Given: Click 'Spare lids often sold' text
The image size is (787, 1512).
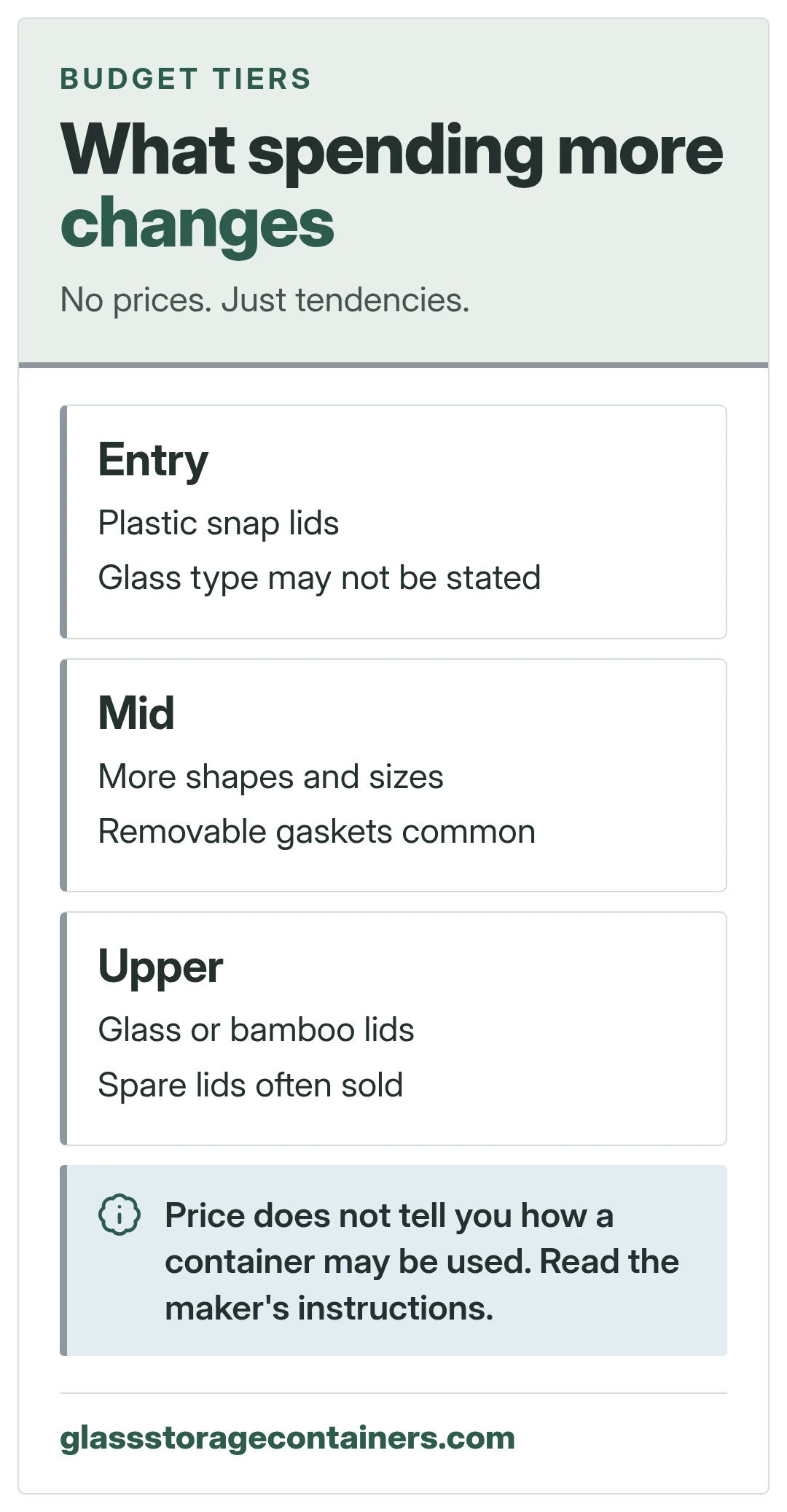Looking at the screenshot, I should 251,1085.
